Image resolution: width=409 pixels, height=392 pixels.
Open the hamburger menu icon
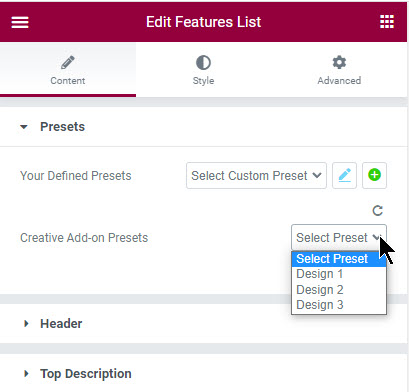20,22
